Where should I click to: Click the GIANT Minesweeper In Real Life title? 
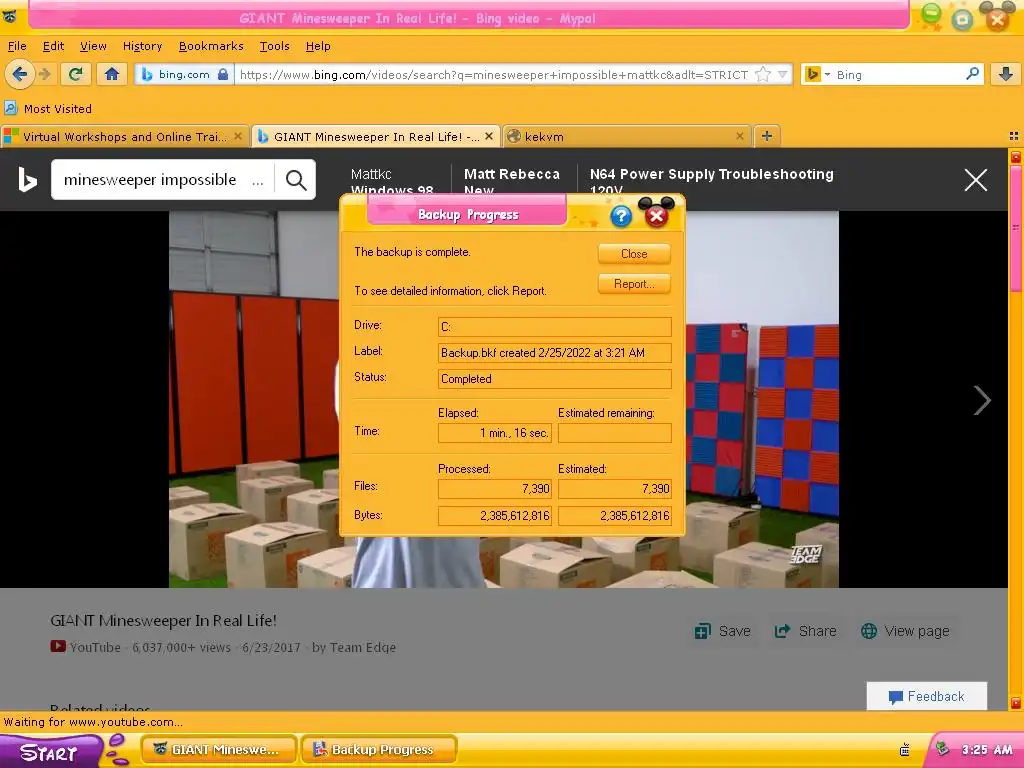(x=163, y=620)
